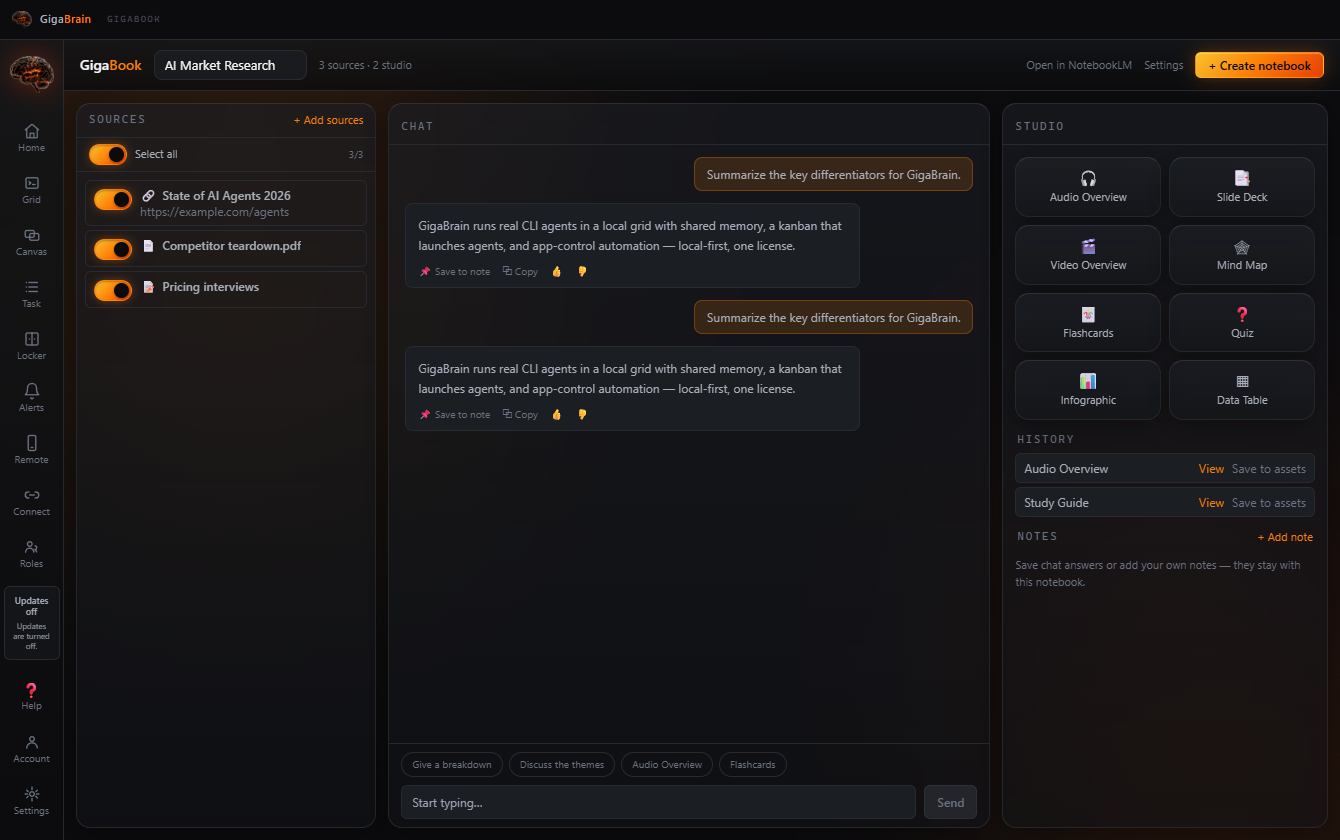Thumbs down the second chat answer
This screenshot has height=840, width=1340.
[x=582, y=414]
